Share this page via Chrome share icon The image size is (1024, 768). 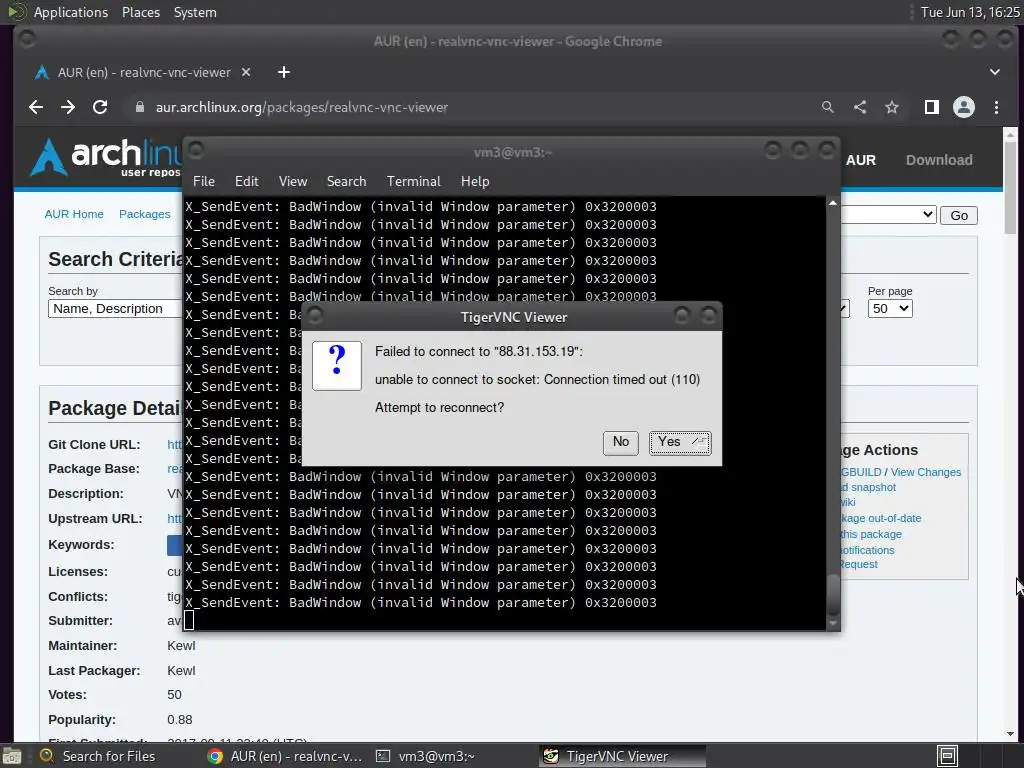point(860,107)
